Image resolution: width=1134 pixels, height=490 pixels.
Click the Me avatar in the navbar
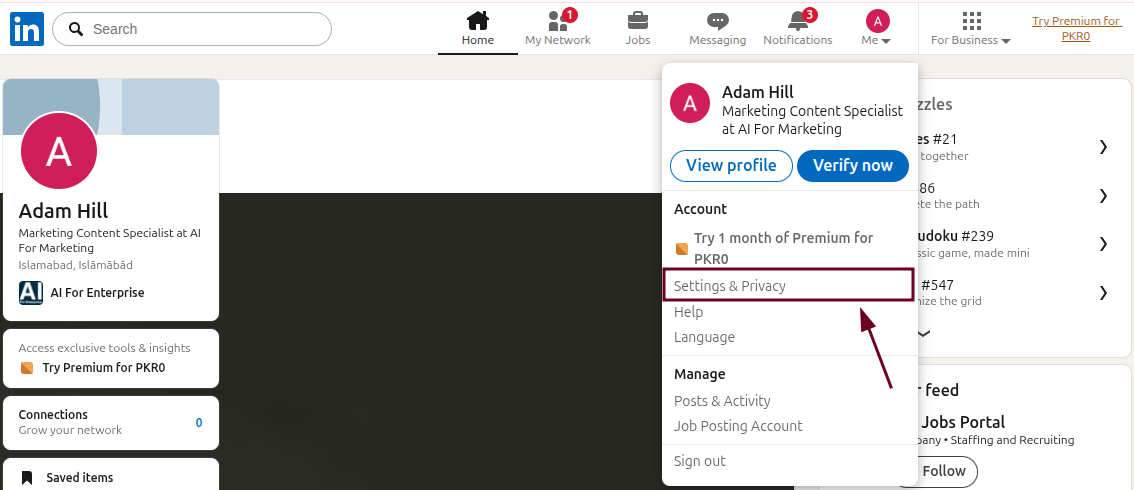coord(877,21)
